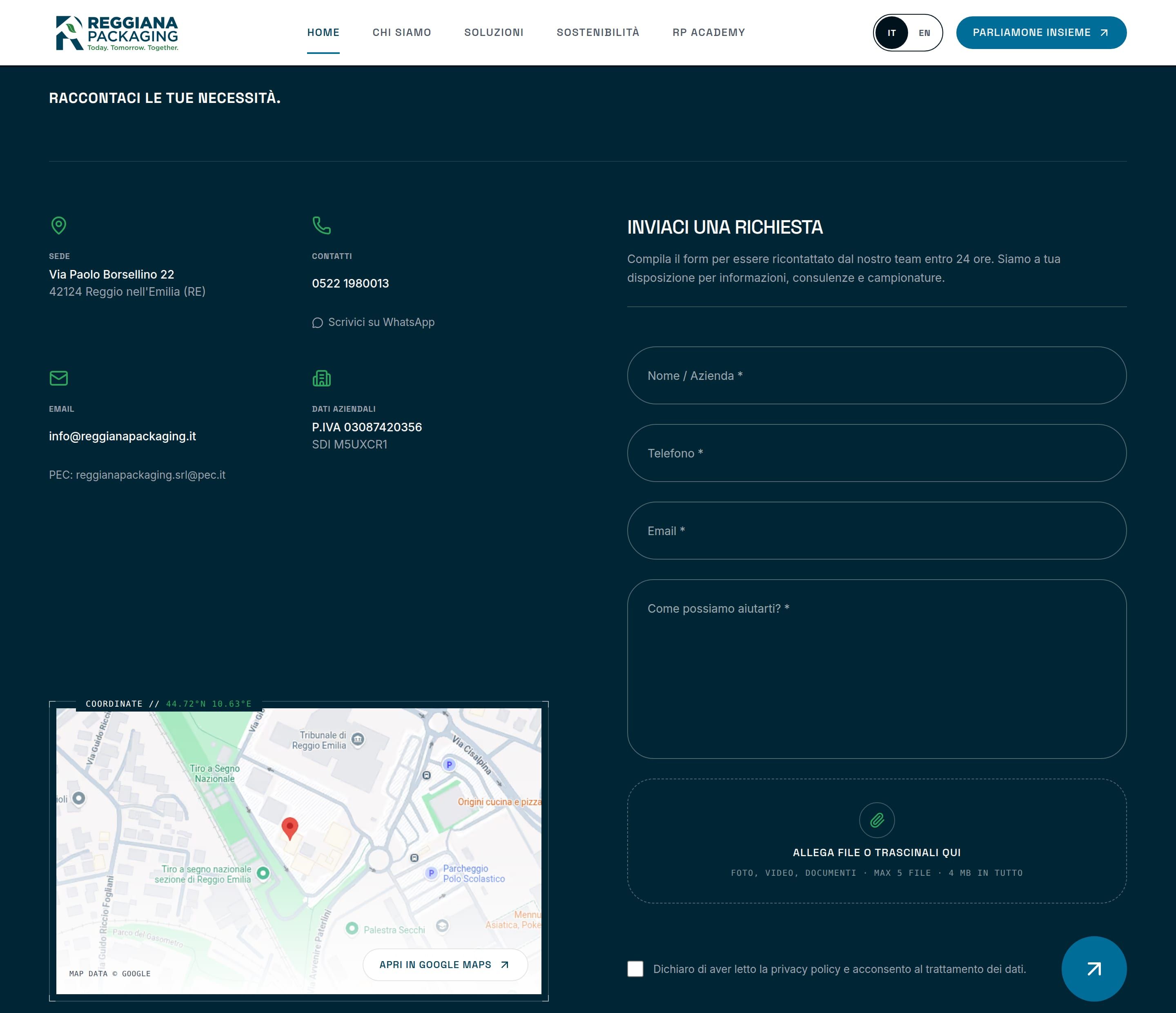Click the green envelope email icon
Viewport: 1176px width, 1013px height.
point(58,378)
